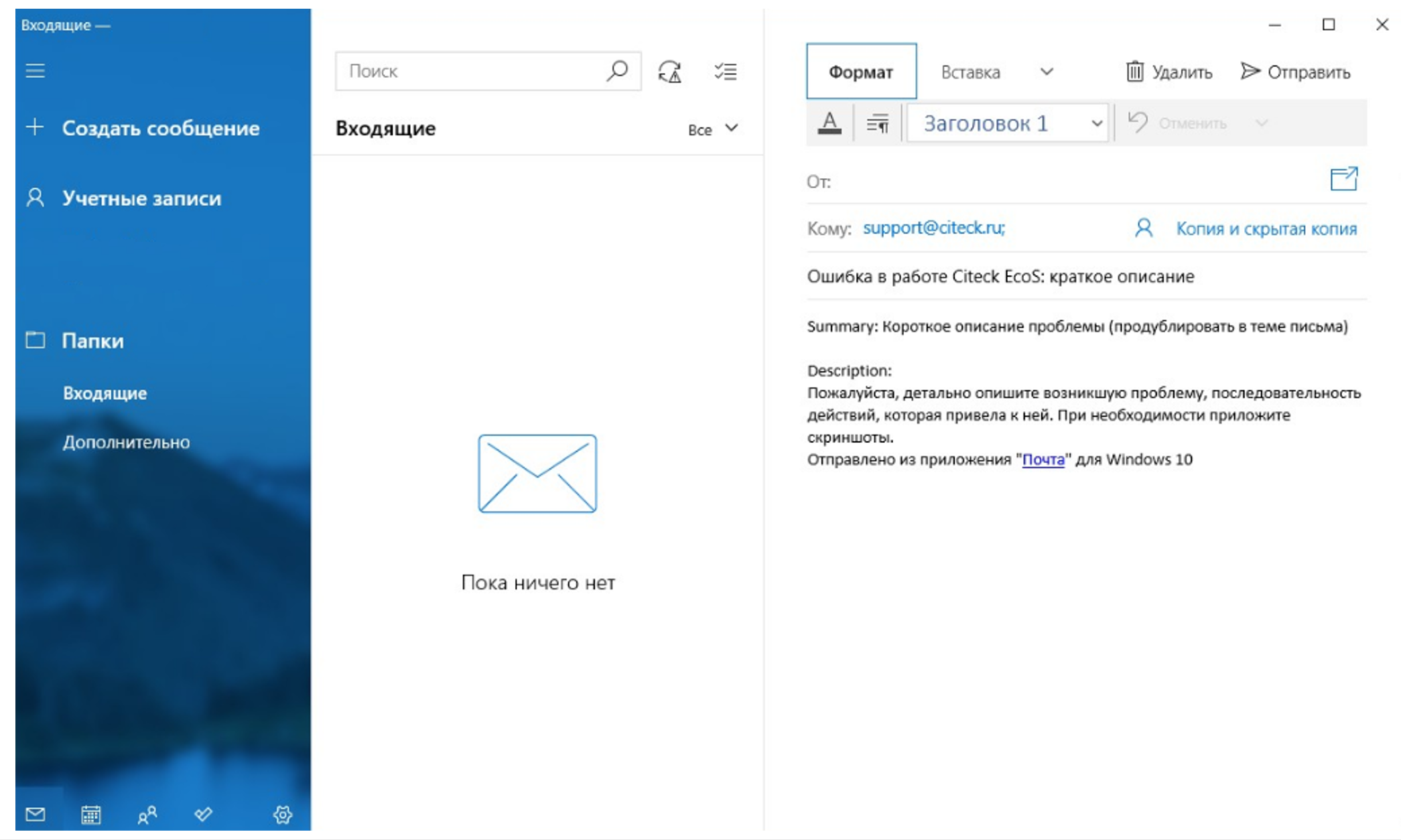Image resolution: width=1401 pixels, height=840 pixels.
Task: Switch to the Вставка tab
Action: pos(970,72)
